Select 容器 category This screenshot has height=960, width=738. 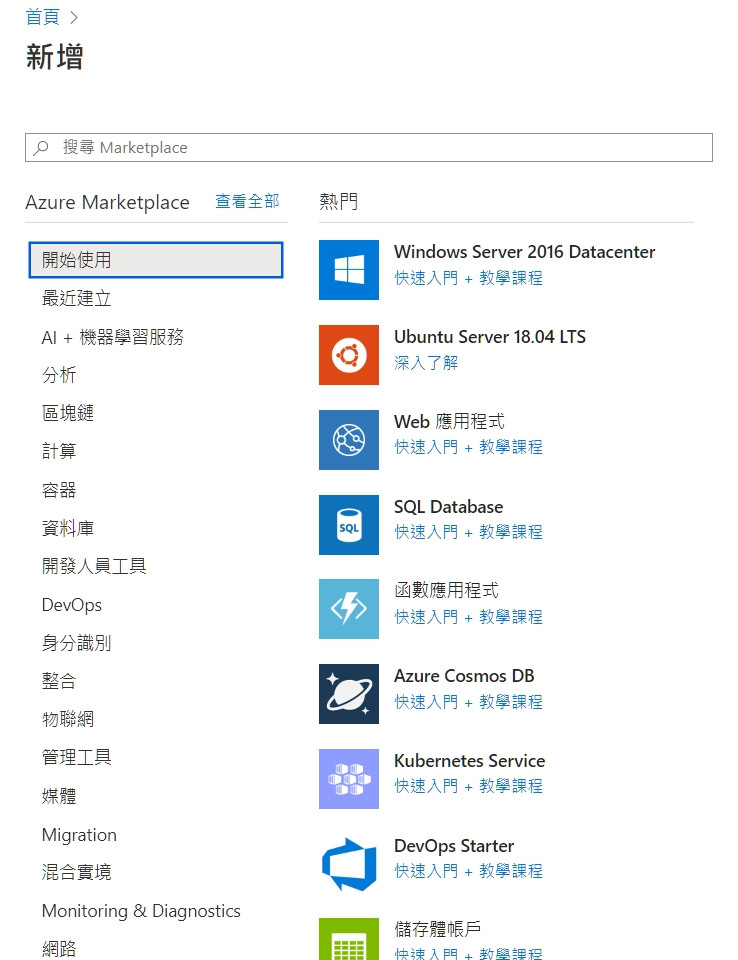59,490
